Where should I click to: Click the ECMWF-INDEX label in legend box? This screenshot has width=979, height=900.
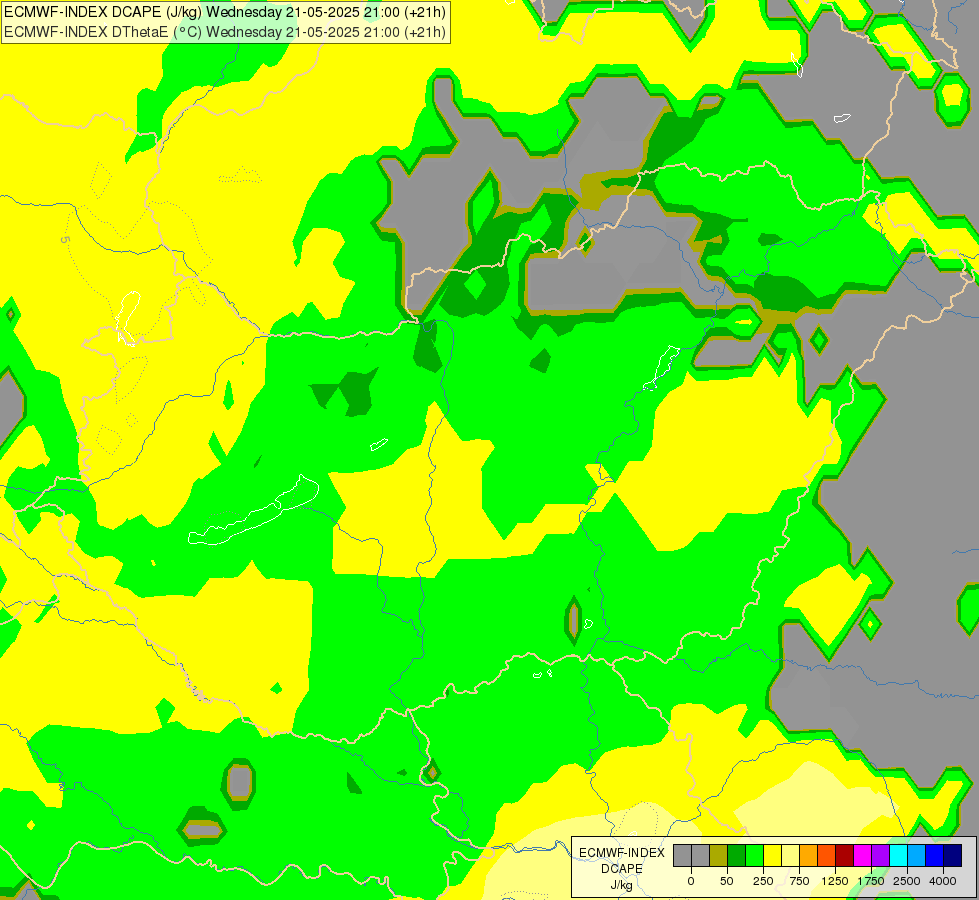click(622, 853)
